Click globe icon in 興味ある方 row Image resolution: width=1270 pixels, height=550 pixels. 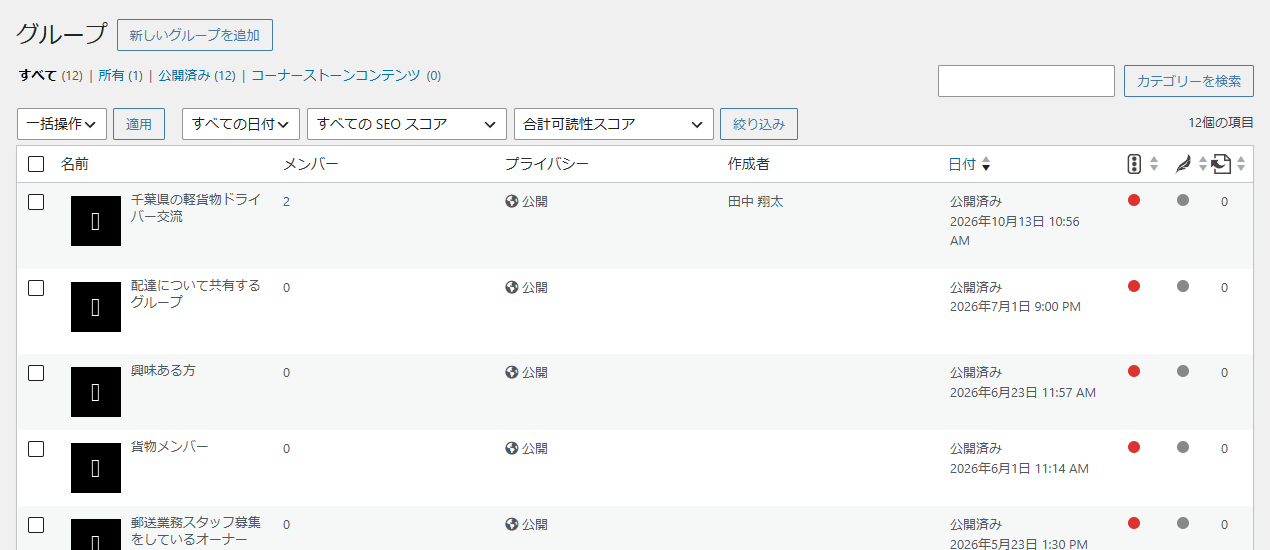pos(512,372)
